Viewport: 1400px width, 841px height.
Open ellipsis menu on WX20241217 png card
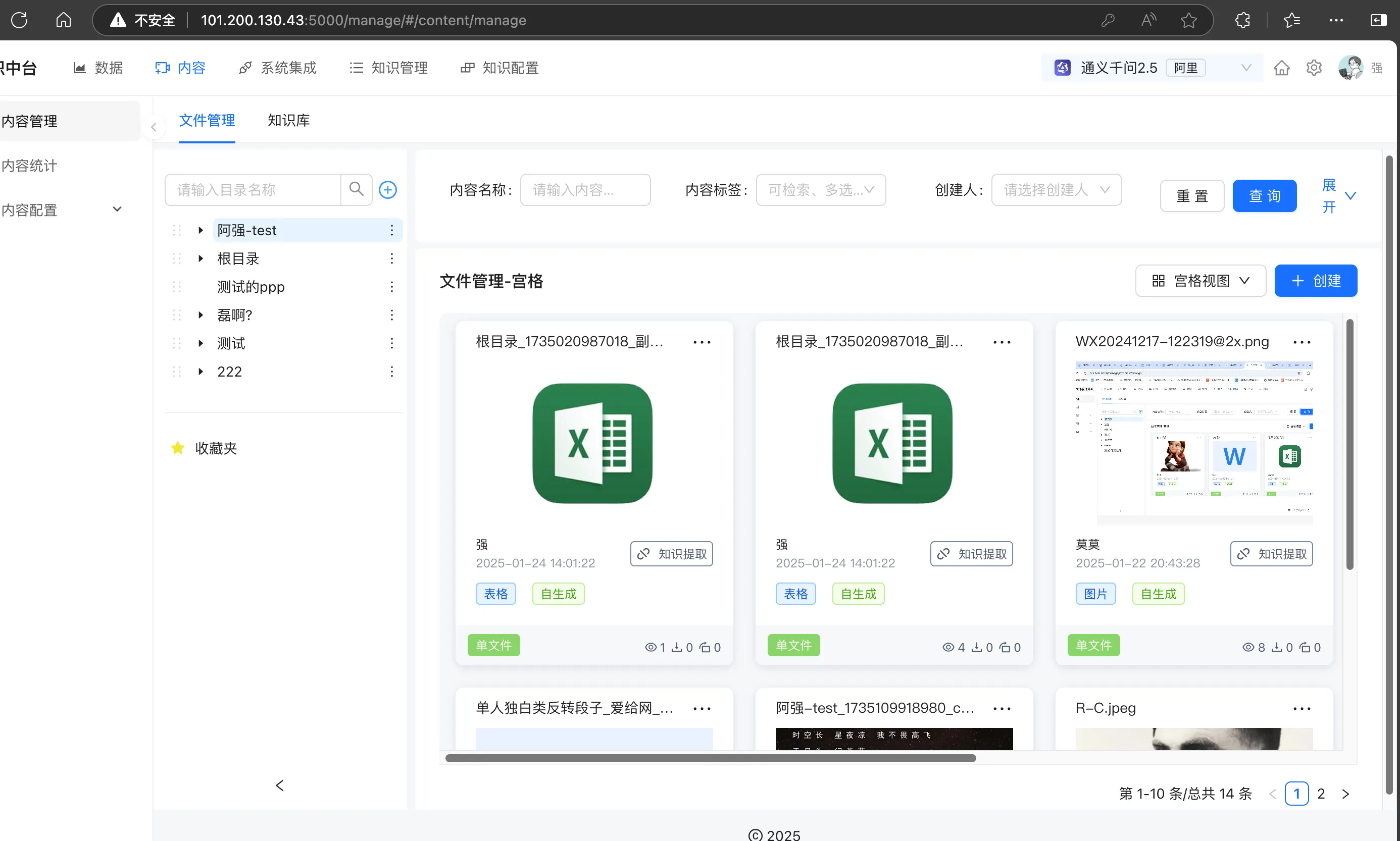pyautogui.click(x=1302, y=342)
